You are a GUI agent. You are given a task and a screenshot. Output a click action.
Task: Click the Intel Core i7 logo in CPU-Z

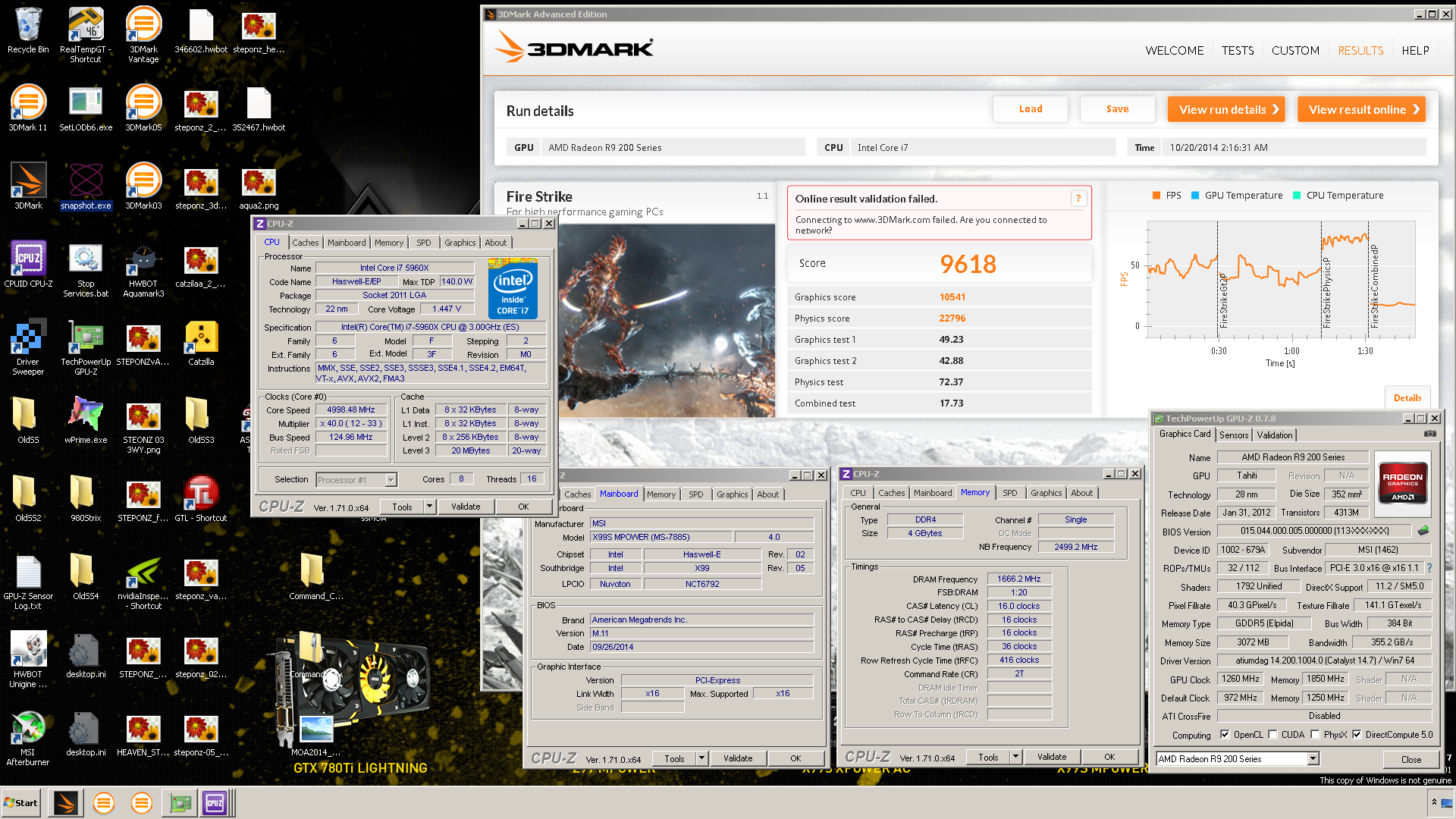click(x=513, y=289)
